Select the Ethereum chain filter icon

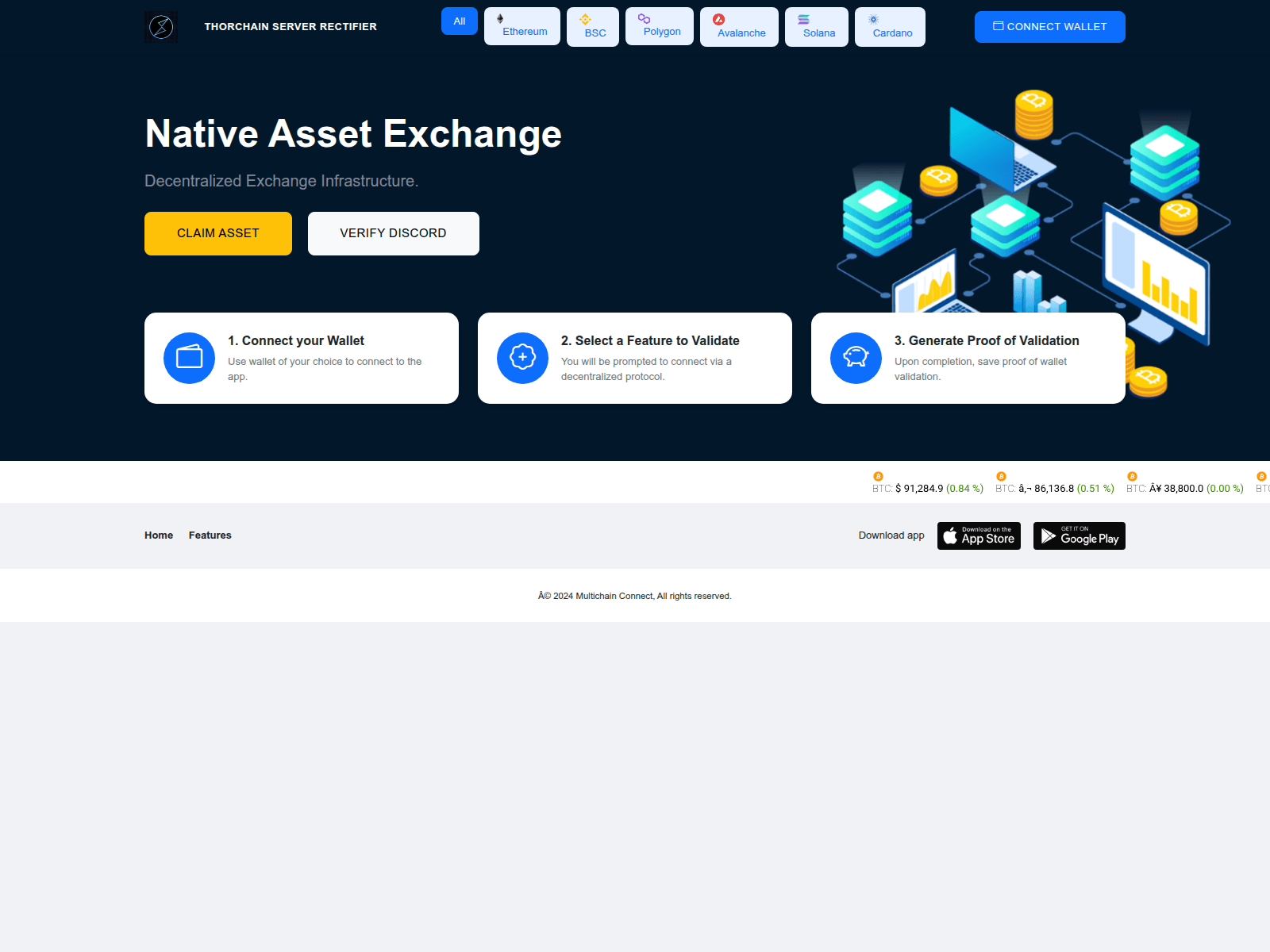click(501, 19)
